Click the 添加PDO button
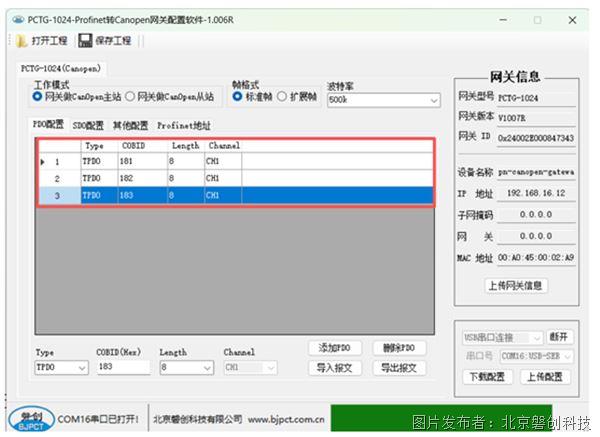 pyautogui.click(x=335, y=347)
